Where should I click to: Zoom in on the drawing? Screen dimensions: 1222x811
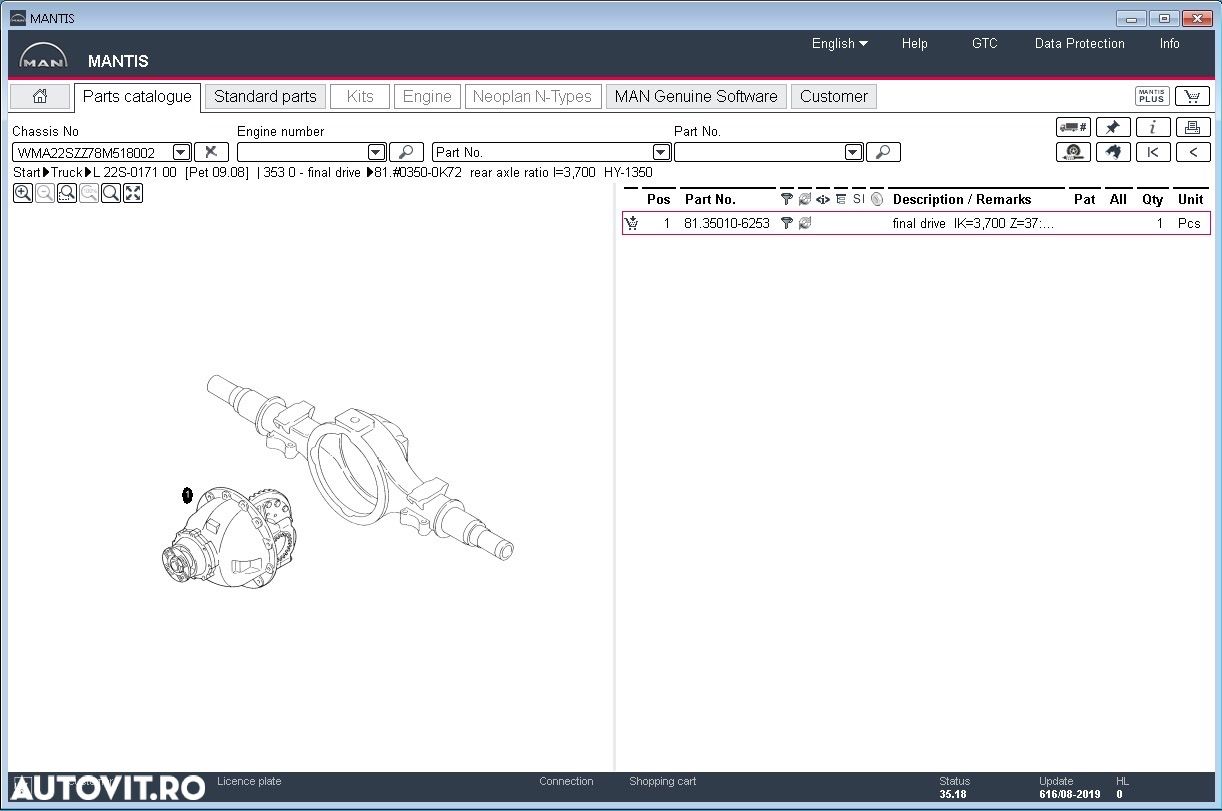click(22, 193)
